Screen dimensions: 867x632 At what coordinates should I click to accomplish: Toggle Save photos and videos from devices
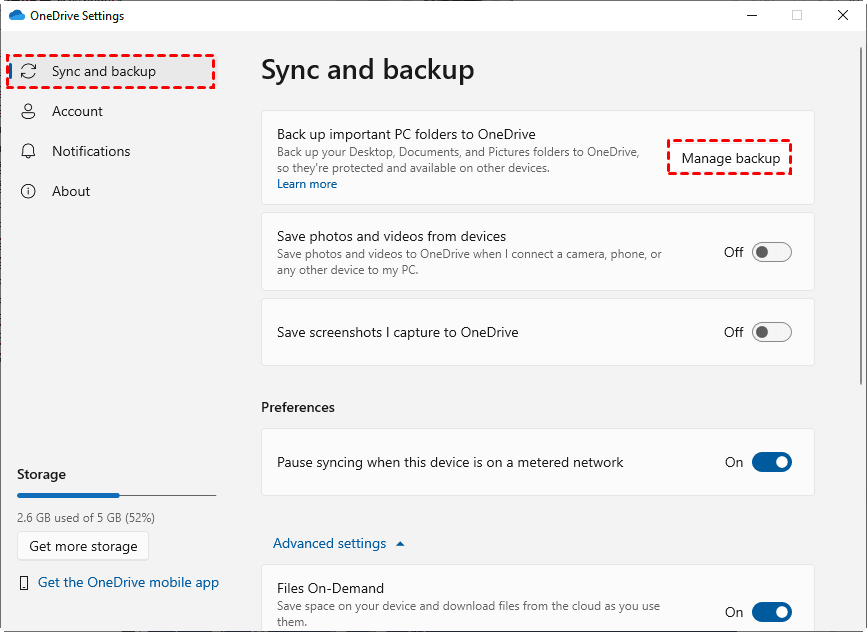point(771,252)
